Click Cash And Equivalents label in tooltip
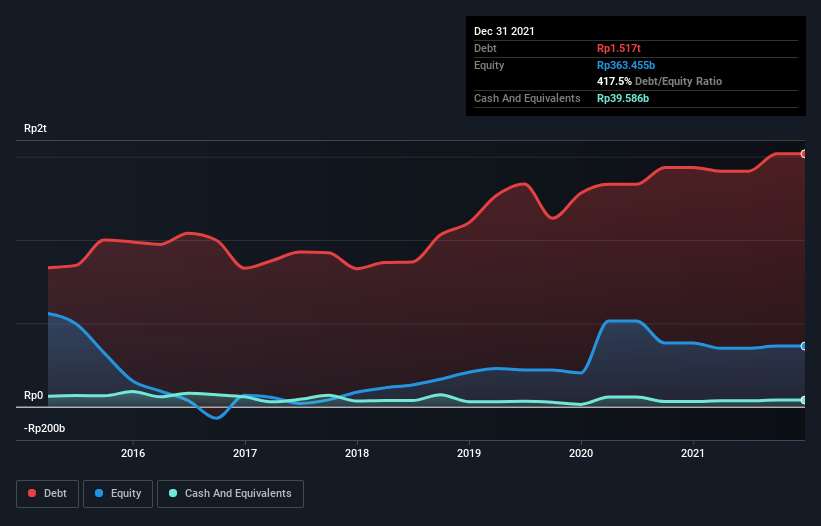821x526 pixels. click(x=527, y=98)
